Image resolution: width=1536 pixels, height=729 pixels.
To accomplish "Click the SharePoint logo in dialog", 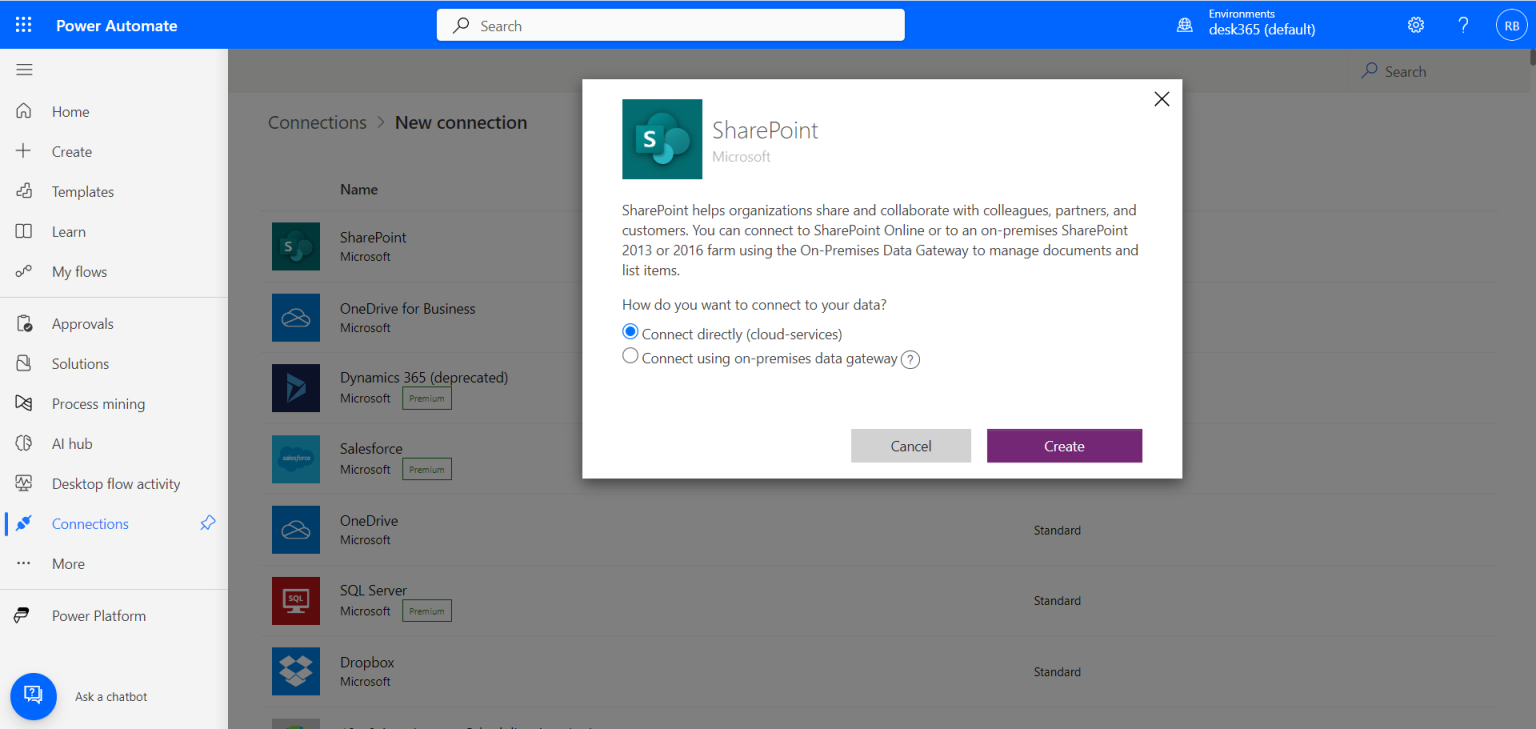I will (662, 139).
